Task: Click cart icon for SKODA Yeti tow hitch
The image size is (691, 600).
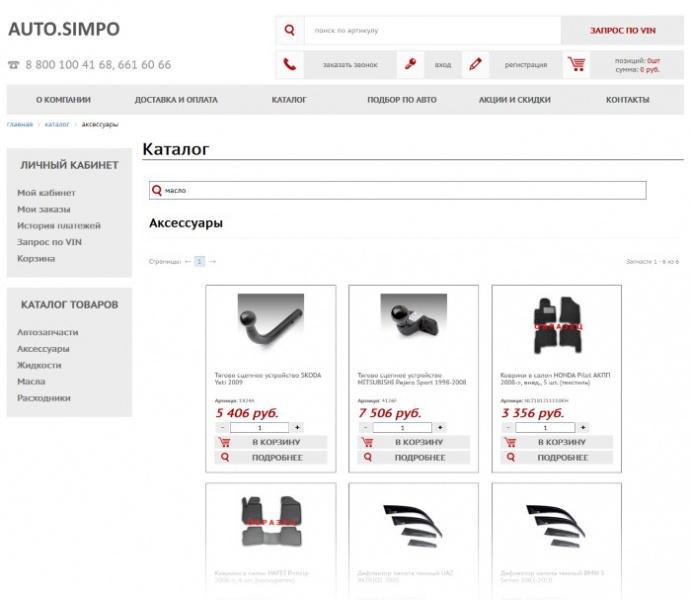Action: pos(225,442)
